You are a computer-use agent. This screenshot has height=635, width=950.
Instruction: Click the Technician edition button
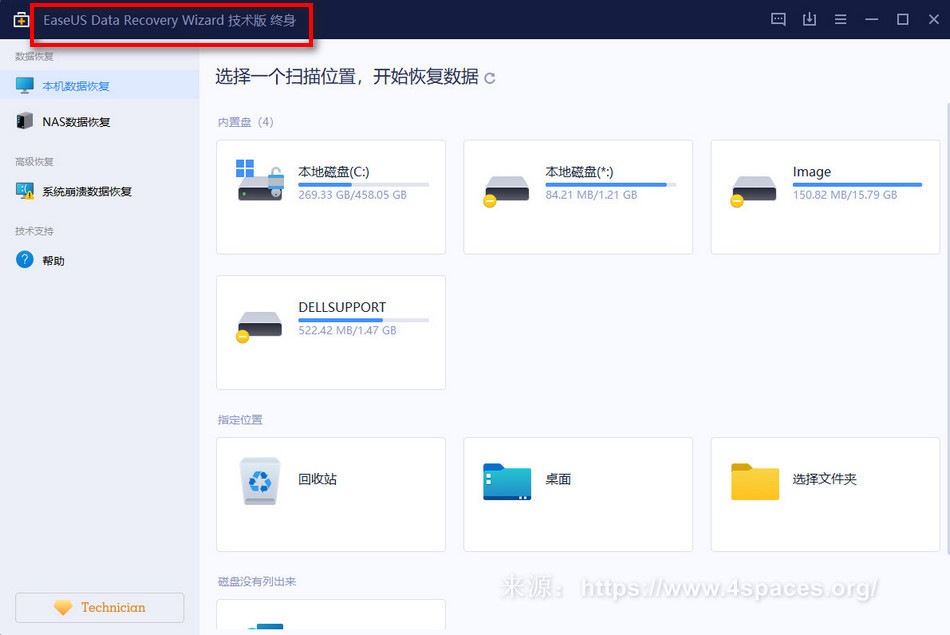[x=100, y=607]
